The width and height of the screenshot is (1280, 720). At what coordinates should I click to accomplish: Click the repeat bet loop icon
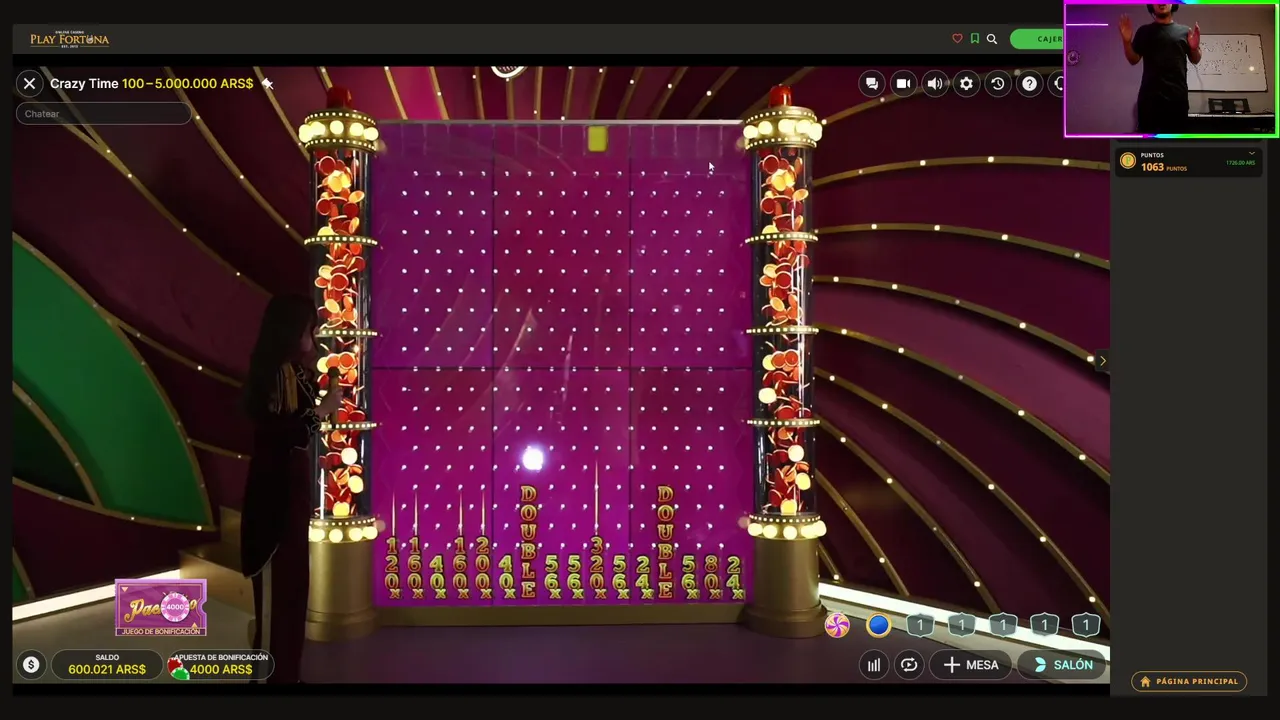click(908, 665)
